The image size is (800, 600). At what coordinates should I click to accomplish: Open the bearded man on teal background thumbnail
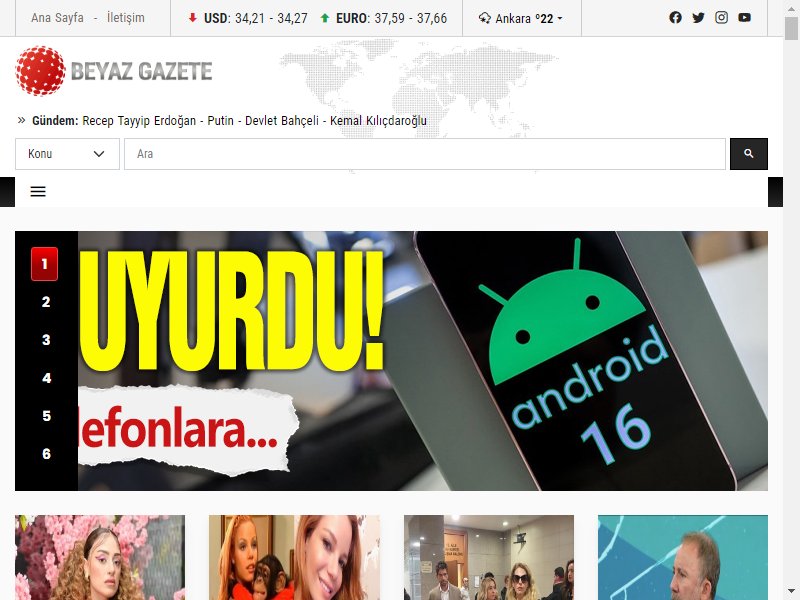click(683, 557)
